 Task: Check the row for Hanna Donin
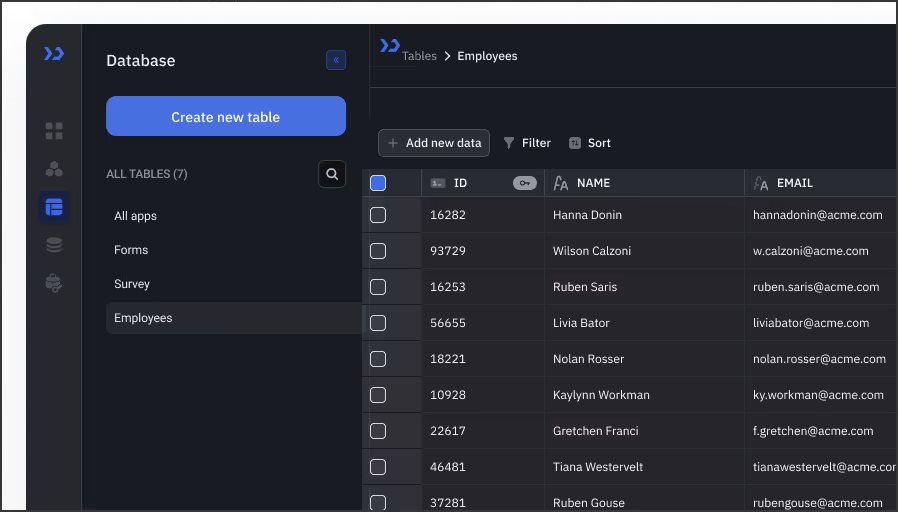pos(378,215)
